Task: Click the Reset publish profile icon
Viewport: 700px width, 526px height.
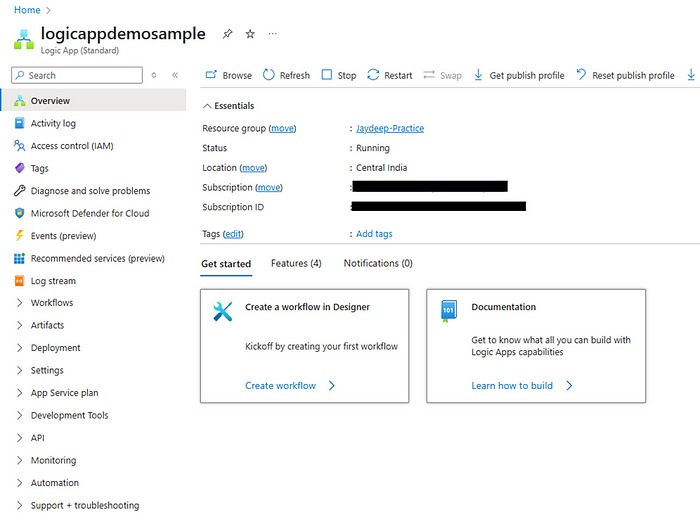Action: 581,75
